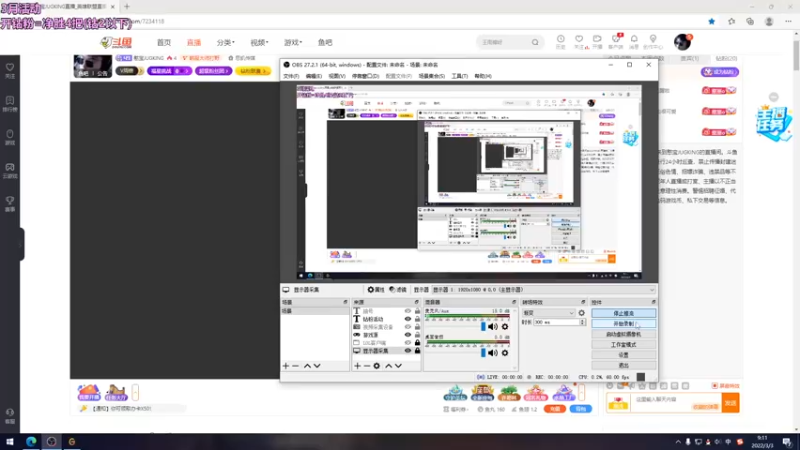Screen dimensions: 800x450
Task: Open source properties gear in OBS sources toolbar
Action: click(377, 366)
